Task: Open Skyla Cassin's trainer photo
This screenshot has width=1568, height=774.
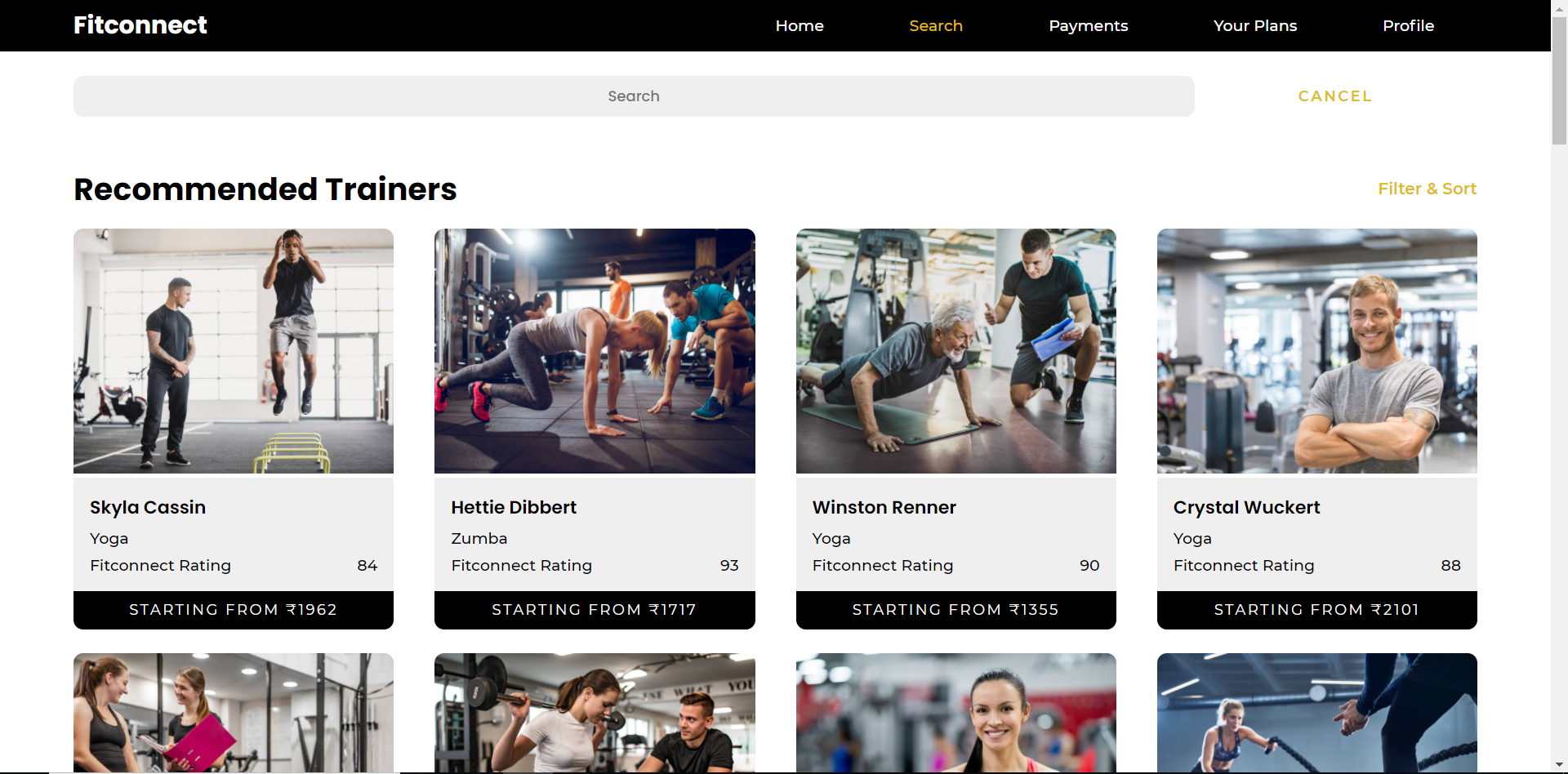Action: pyautogui.click(x=234, y=351)
